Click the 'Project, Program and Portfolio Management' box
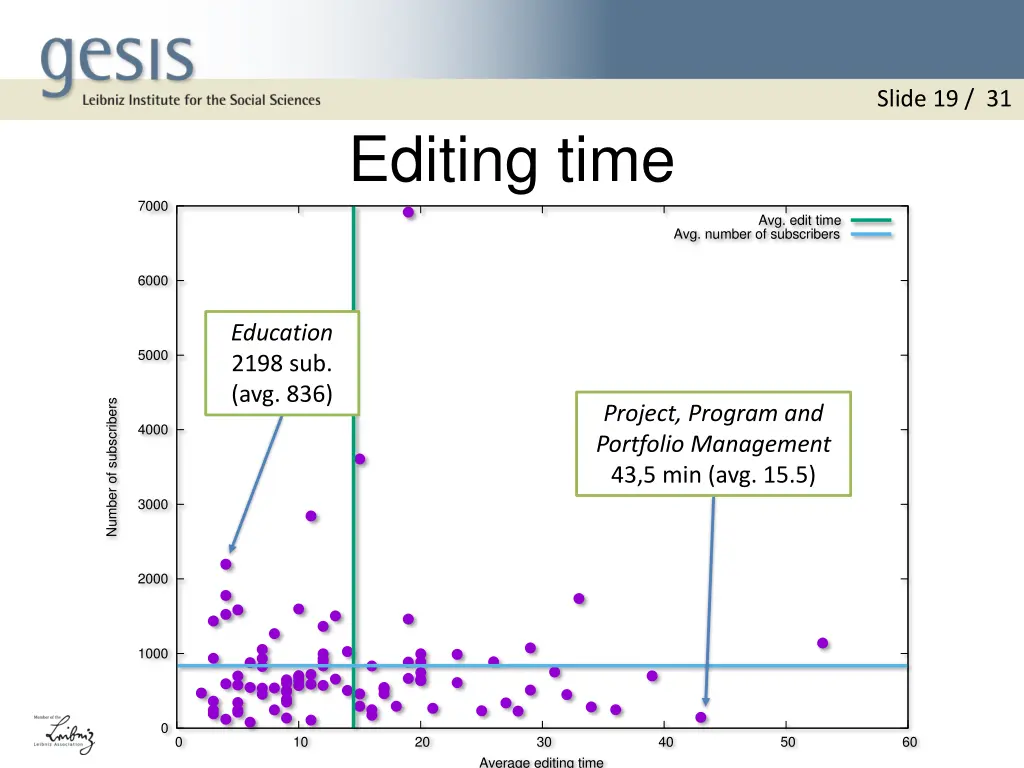This screenshot has height=768, width=1024. [713, 444]
